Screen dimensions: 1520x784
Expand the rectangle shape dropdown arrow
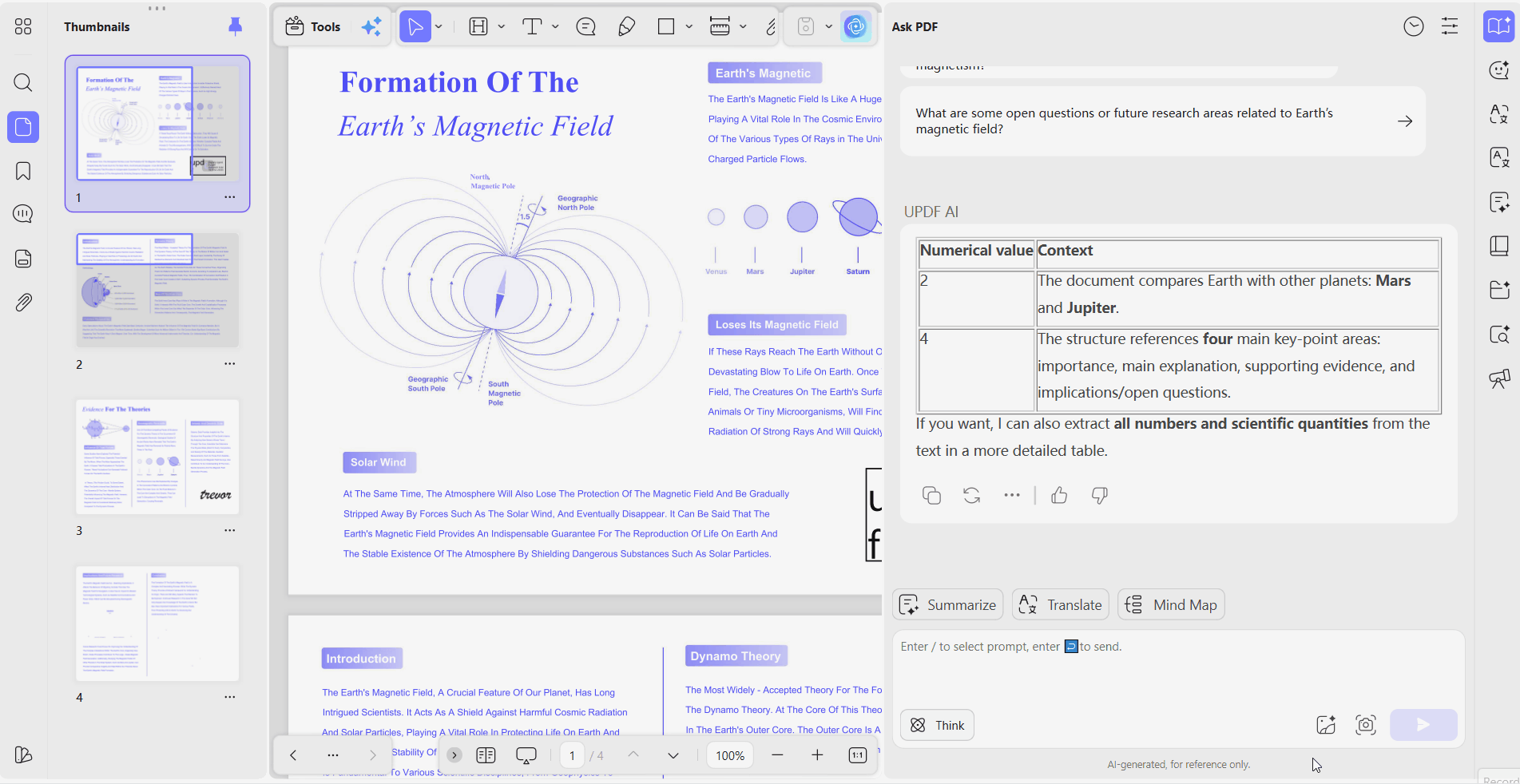(689, 27)
